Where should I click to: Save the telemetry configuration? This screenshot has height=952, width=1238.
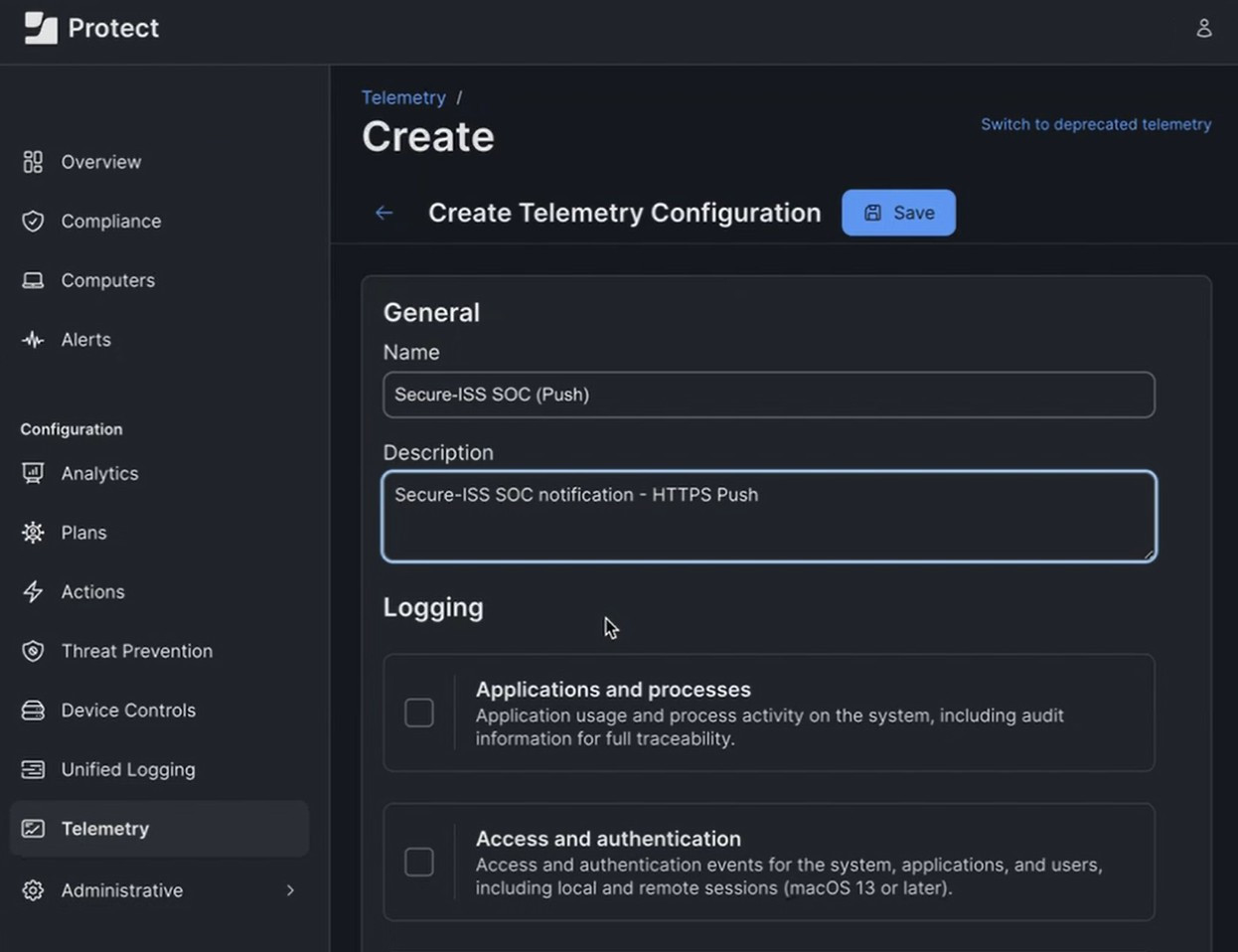pos(898,213)
